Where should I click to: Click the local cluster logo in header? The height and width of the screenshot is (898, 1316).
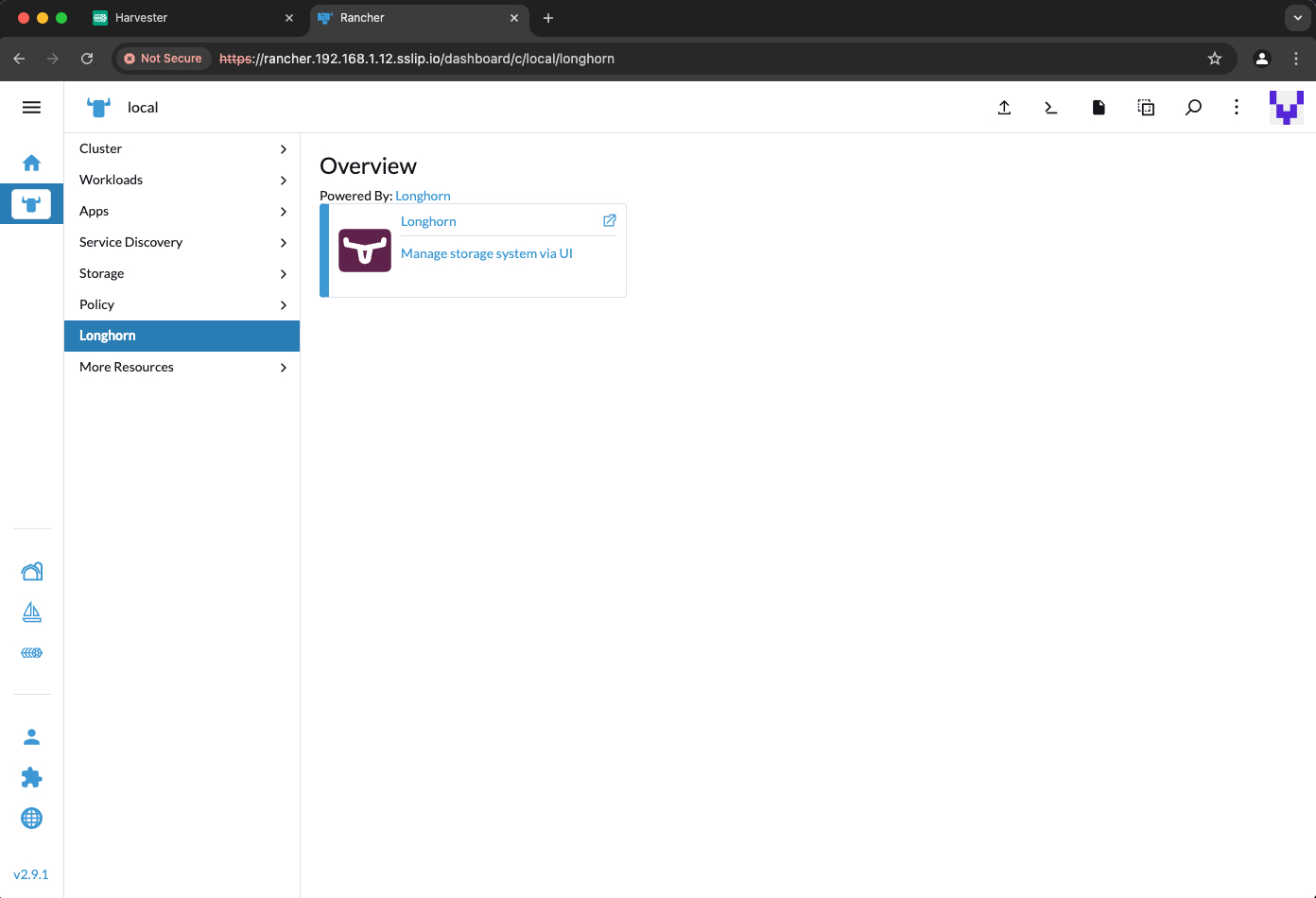coord(98,107)
